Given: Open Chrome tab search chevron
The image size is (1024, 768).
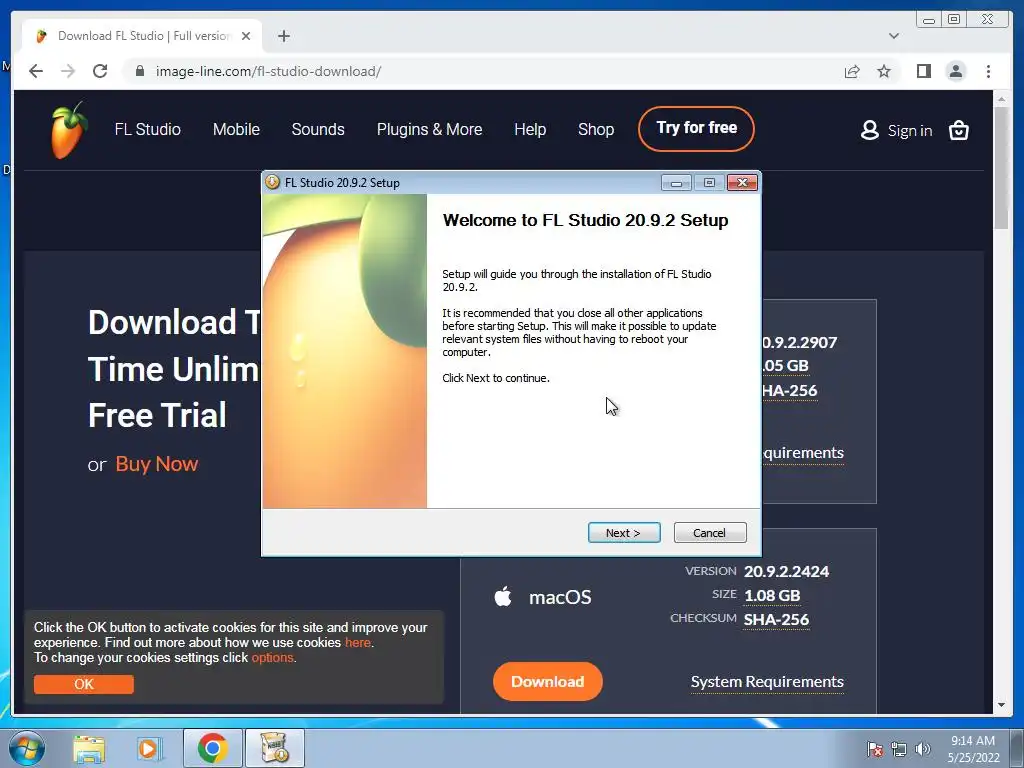Looking at the screenshot, I should [893, 36].
